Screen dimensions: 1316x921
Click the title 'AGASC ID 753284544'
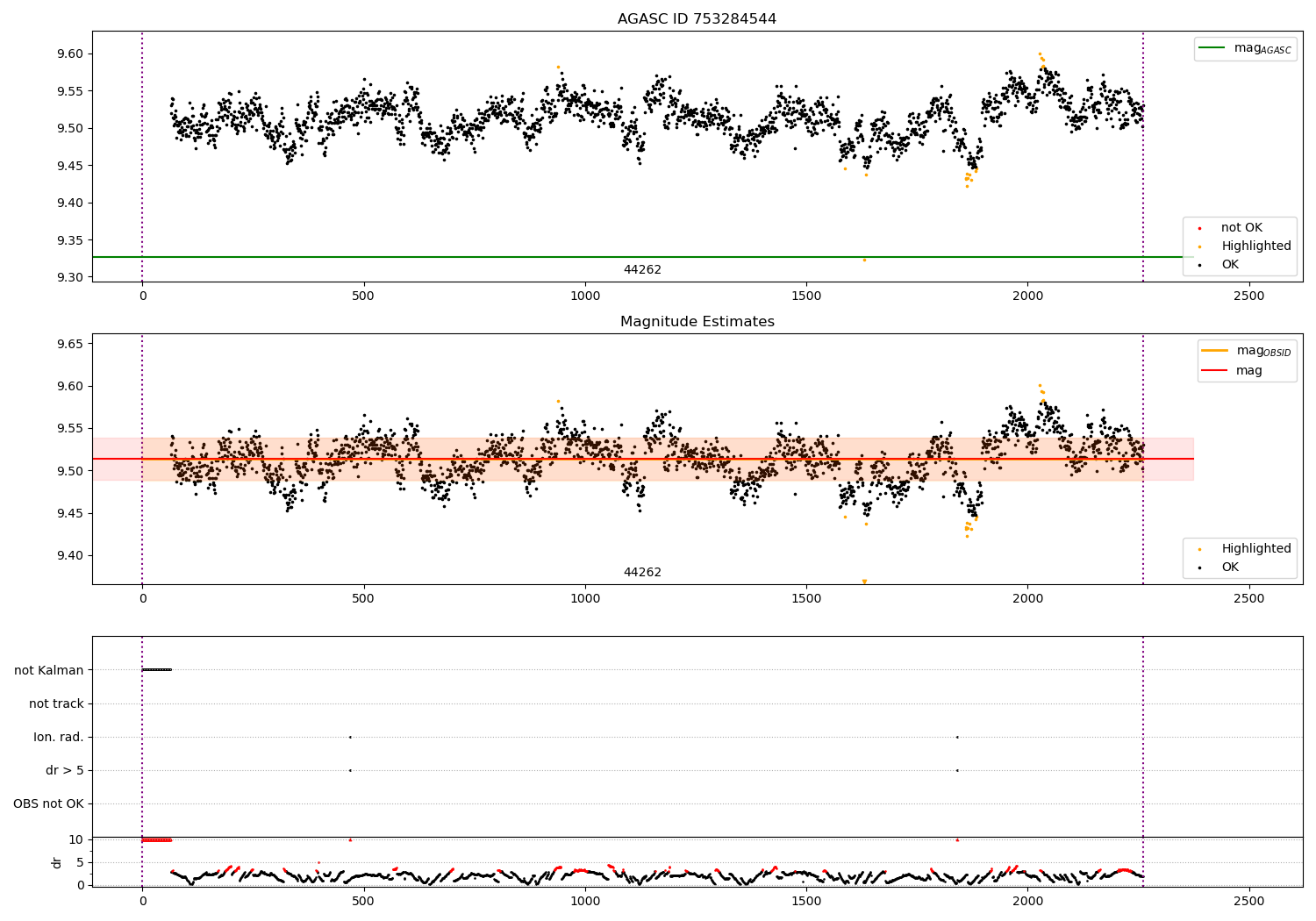point(697,19)
